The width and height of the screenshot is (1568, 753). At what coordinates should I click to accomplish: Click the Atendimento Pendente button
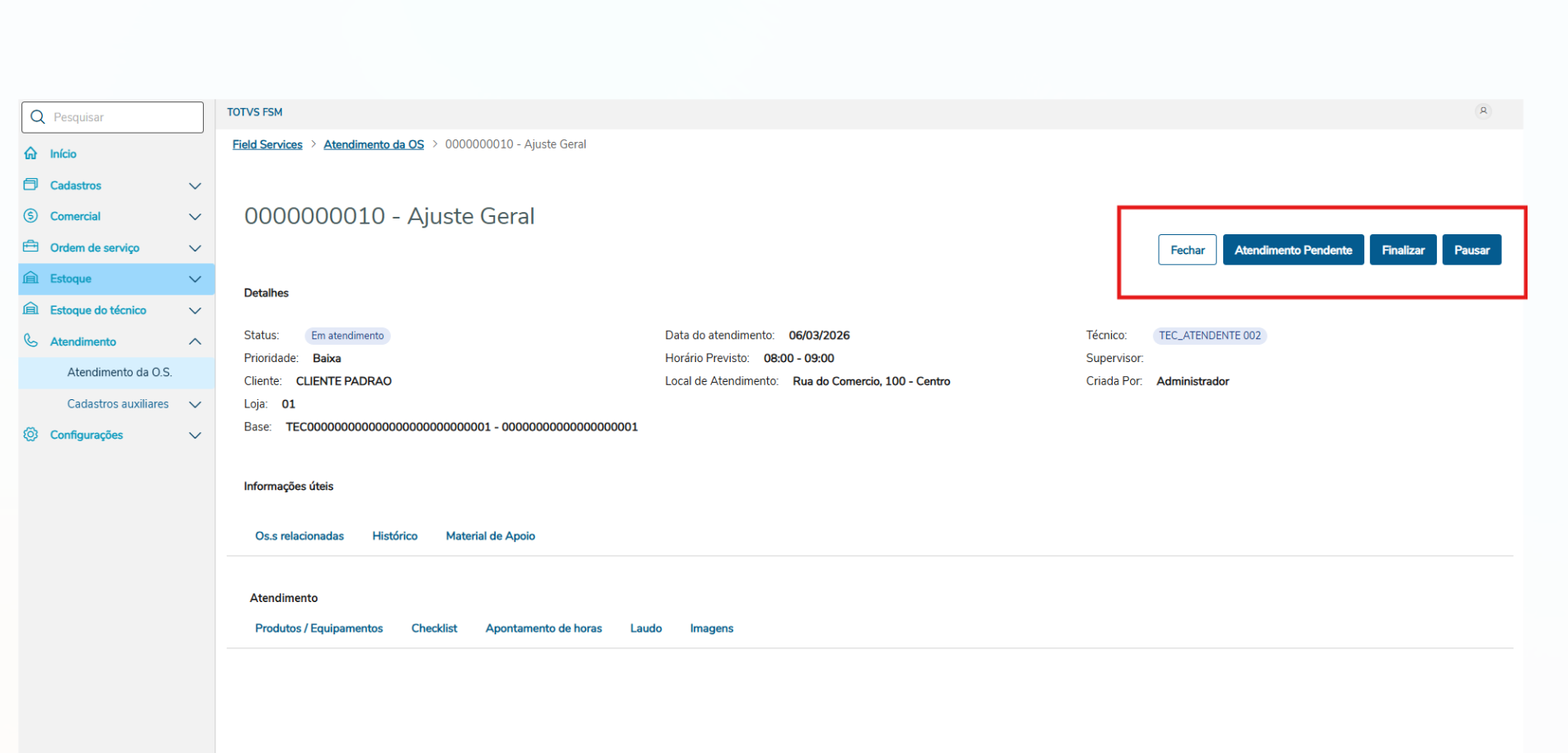(1293, 250)
